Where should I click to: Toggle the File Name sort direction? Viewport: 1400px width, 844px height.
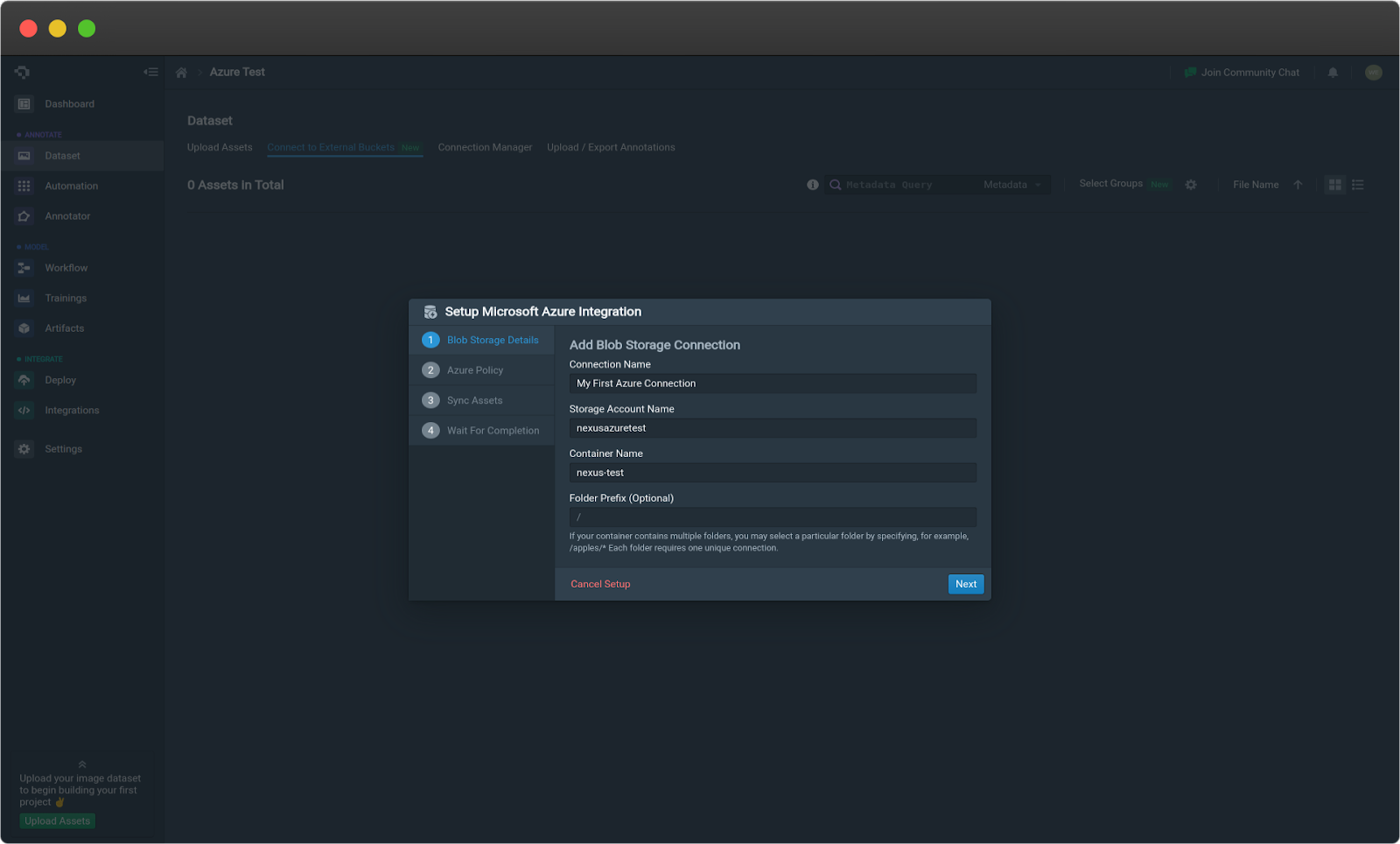(x=1298, y=185)
